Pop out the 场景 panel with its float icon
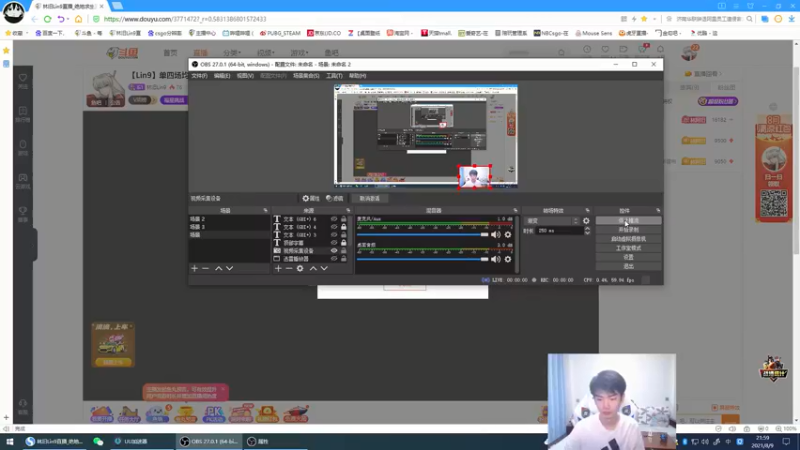 (x=265, y=210)
